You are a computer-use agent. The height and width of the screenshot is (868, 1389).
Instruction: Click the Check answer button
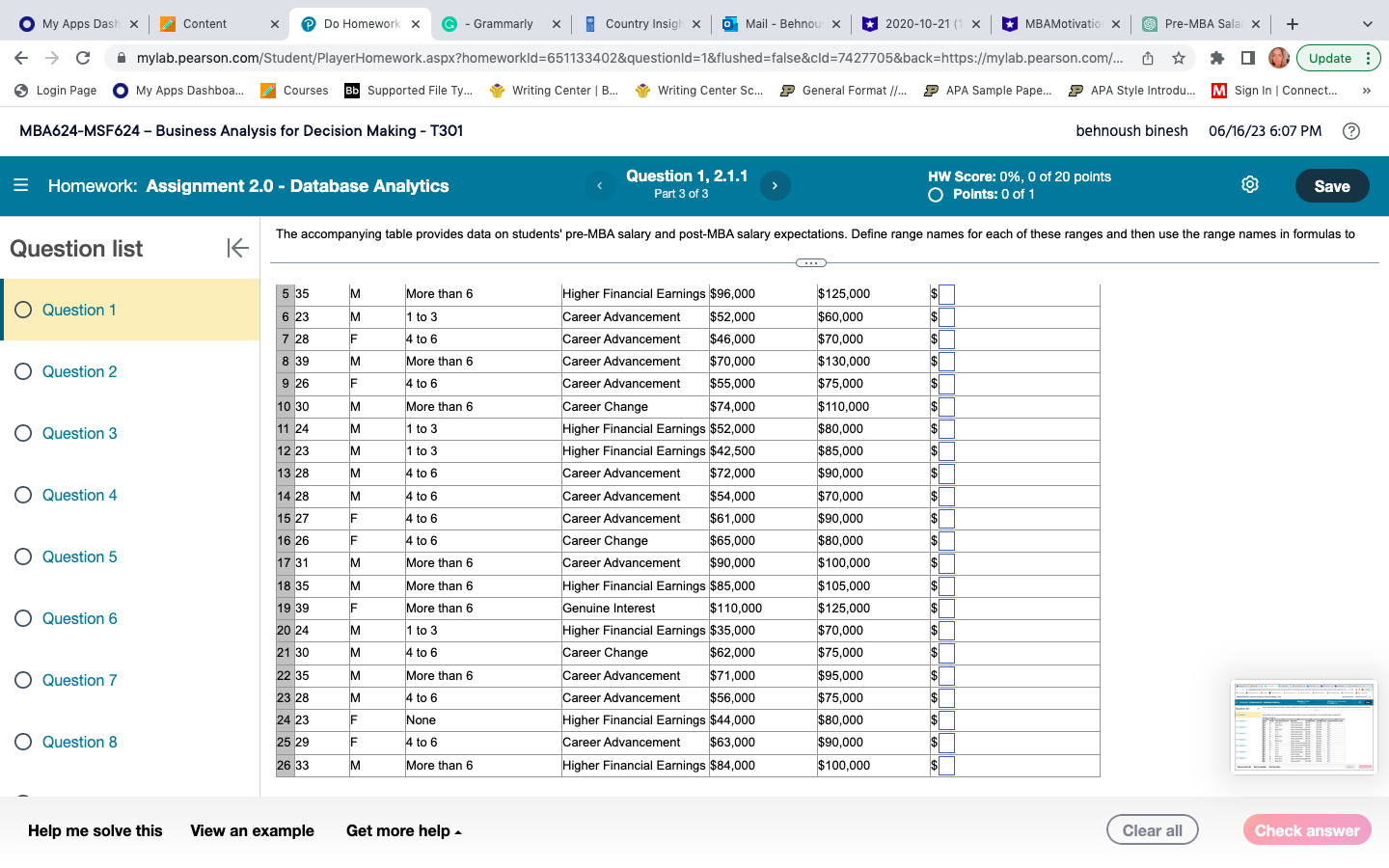click(x=1306, y=830)
